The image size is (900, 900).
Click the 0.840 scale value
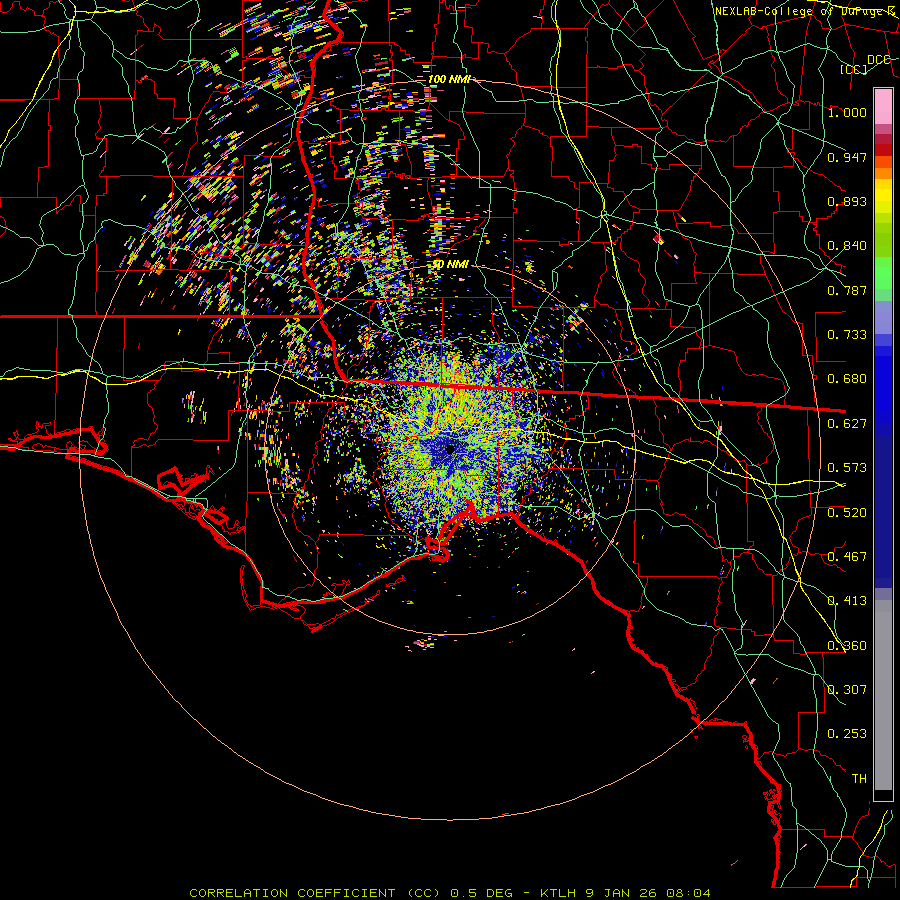pyautogui.click(x=847, y=246)
